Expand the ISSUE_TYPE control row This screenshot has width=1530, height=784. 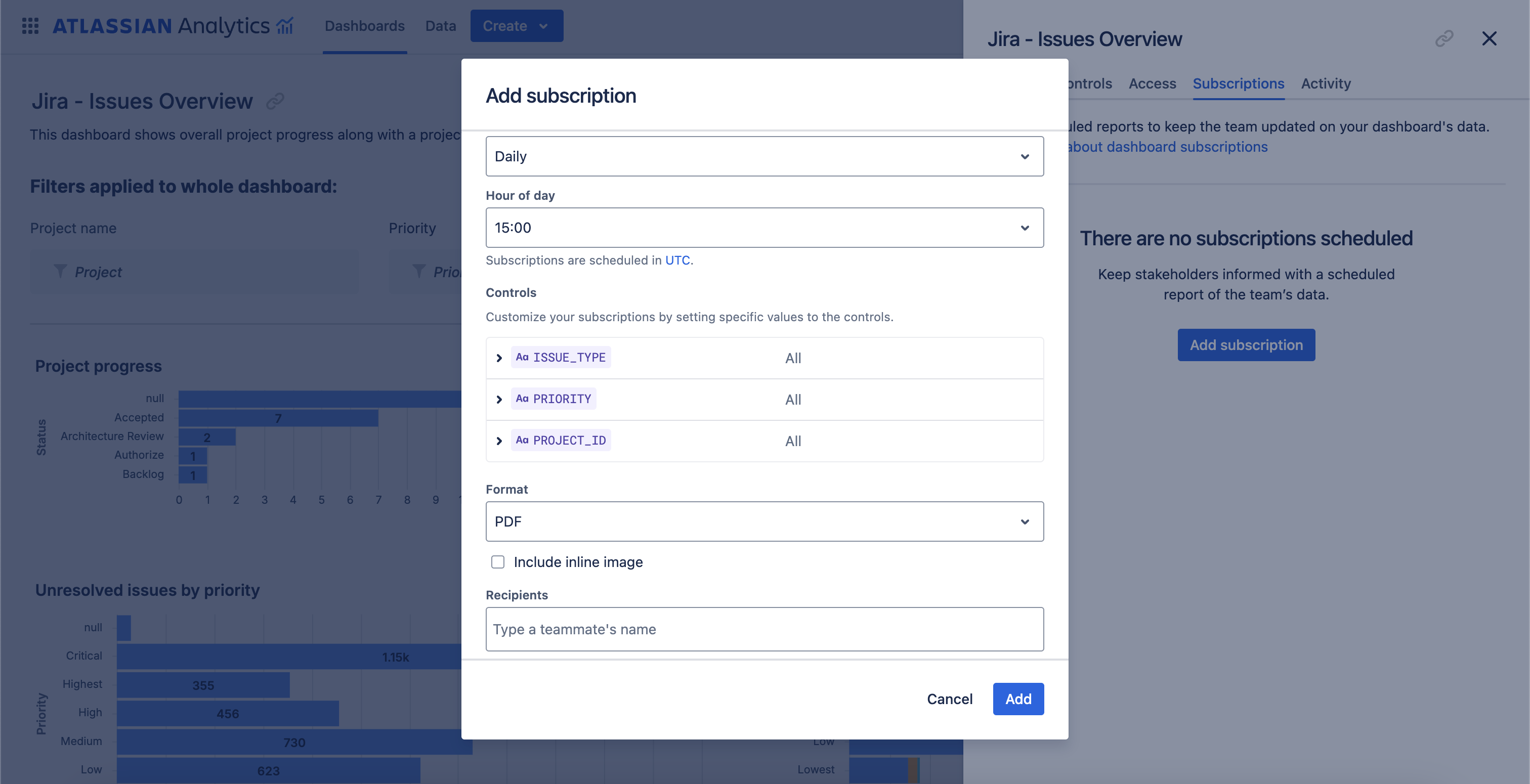pyautogui.click(x=499, y=358)
